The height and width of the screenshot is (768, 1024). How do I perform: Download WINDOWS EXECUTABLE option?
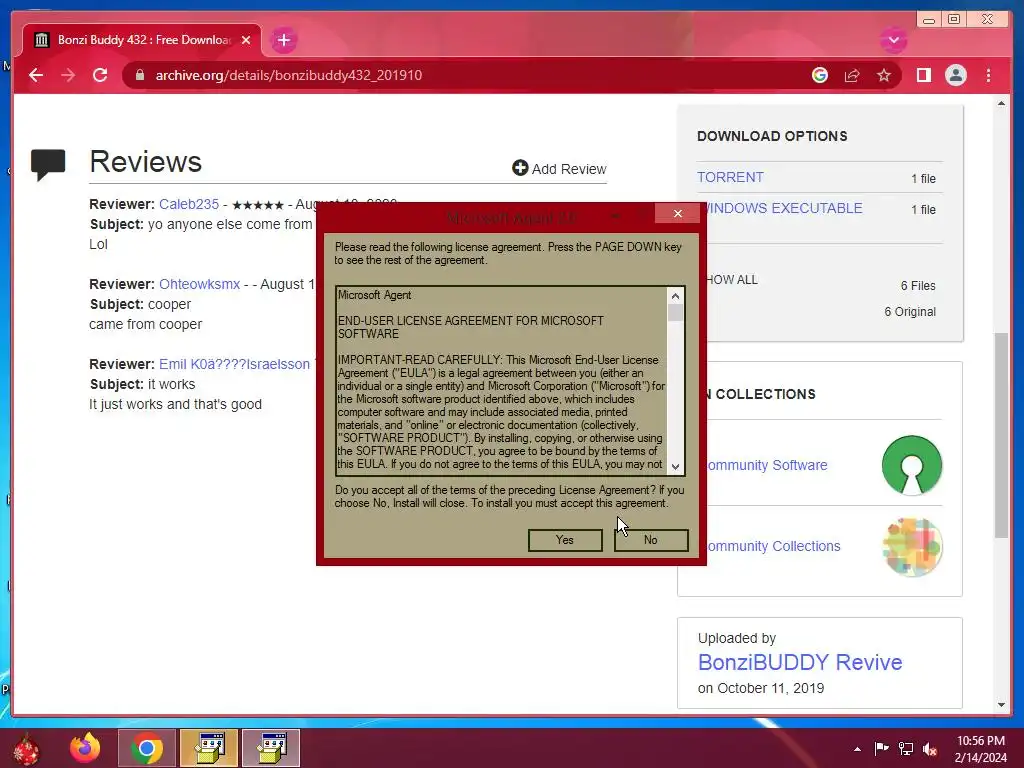click(784, 208)
